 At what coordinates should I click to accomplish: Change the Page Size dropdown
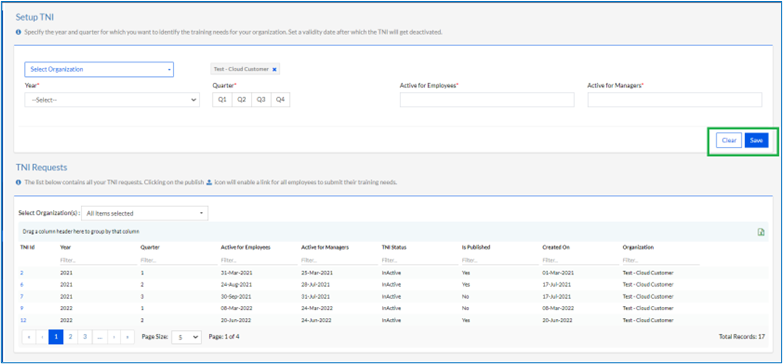click(186, 337)
